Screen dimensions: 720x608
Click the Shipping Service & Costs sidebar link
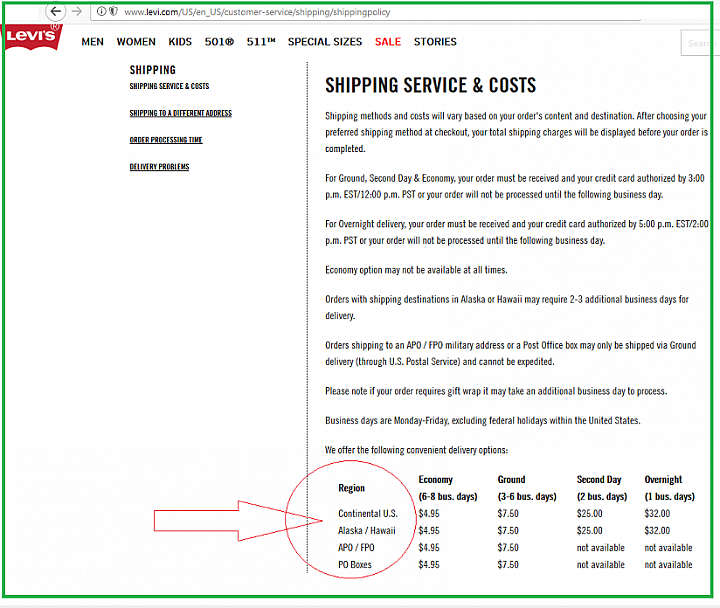pyautogui.click(x=169, y=86)
